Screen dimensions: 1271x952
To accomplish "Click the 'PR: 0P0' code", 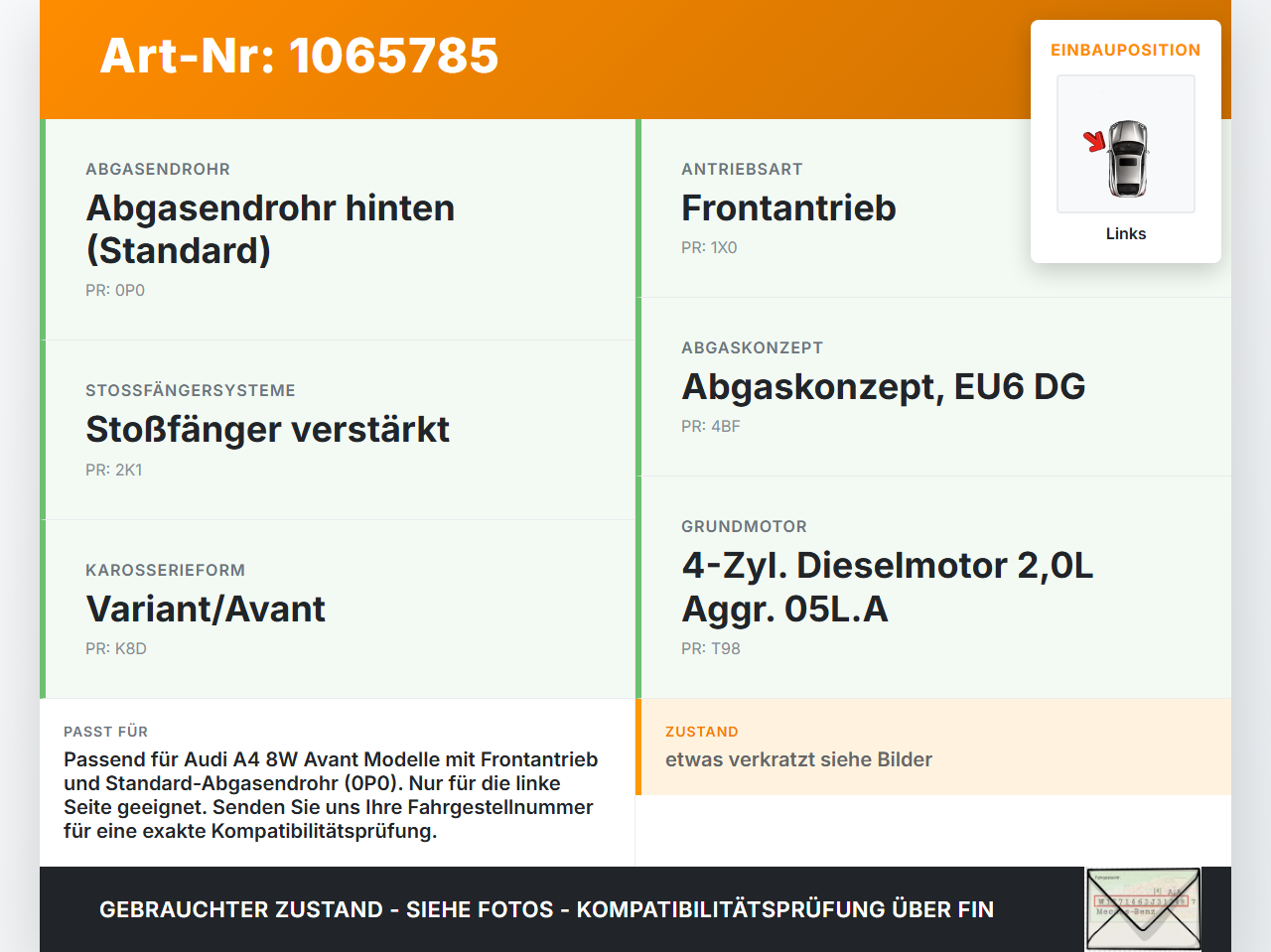I will pos(115,291).
